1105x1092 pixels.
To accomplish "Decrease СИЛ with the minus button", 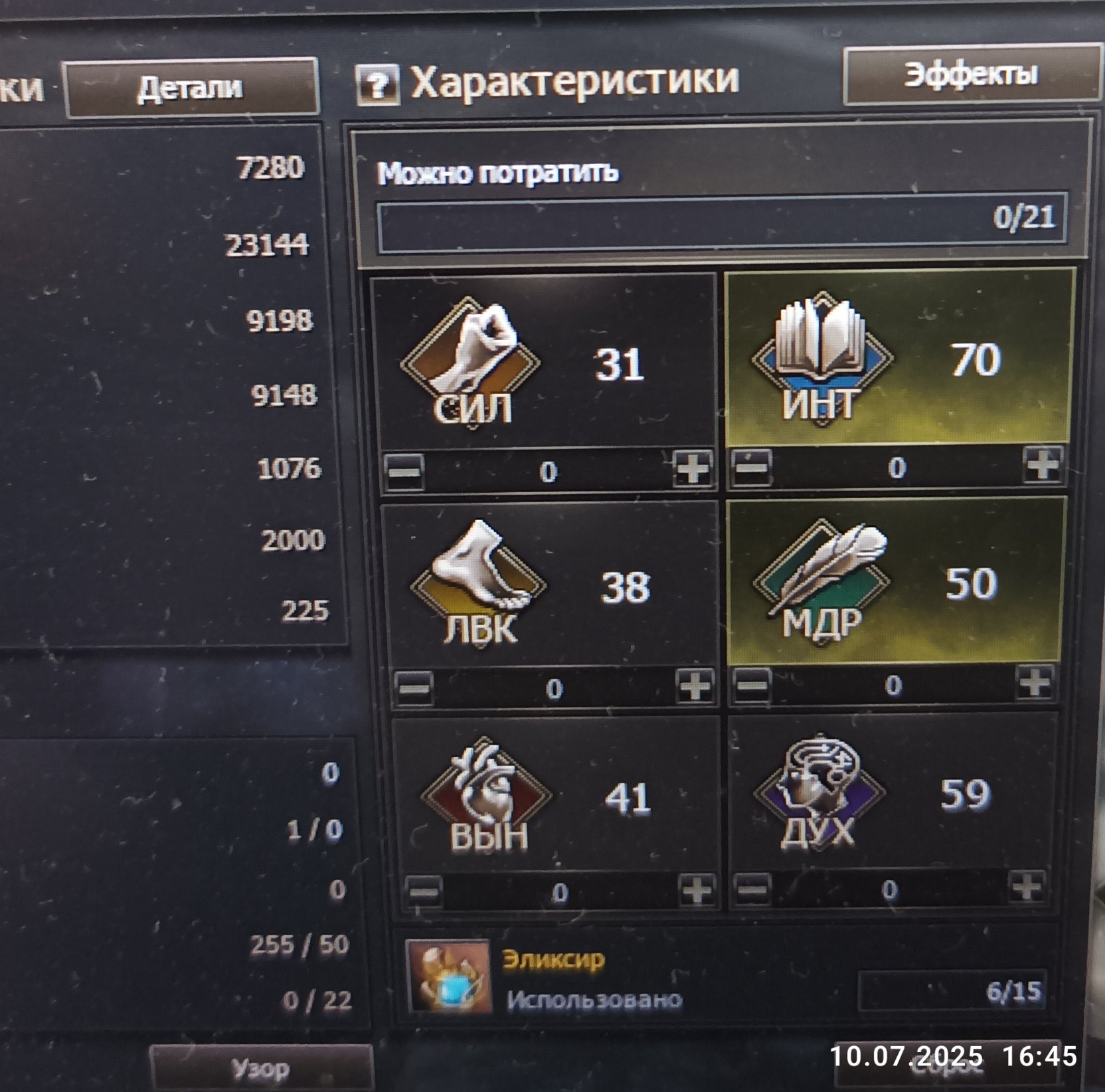I will [404, 472].
